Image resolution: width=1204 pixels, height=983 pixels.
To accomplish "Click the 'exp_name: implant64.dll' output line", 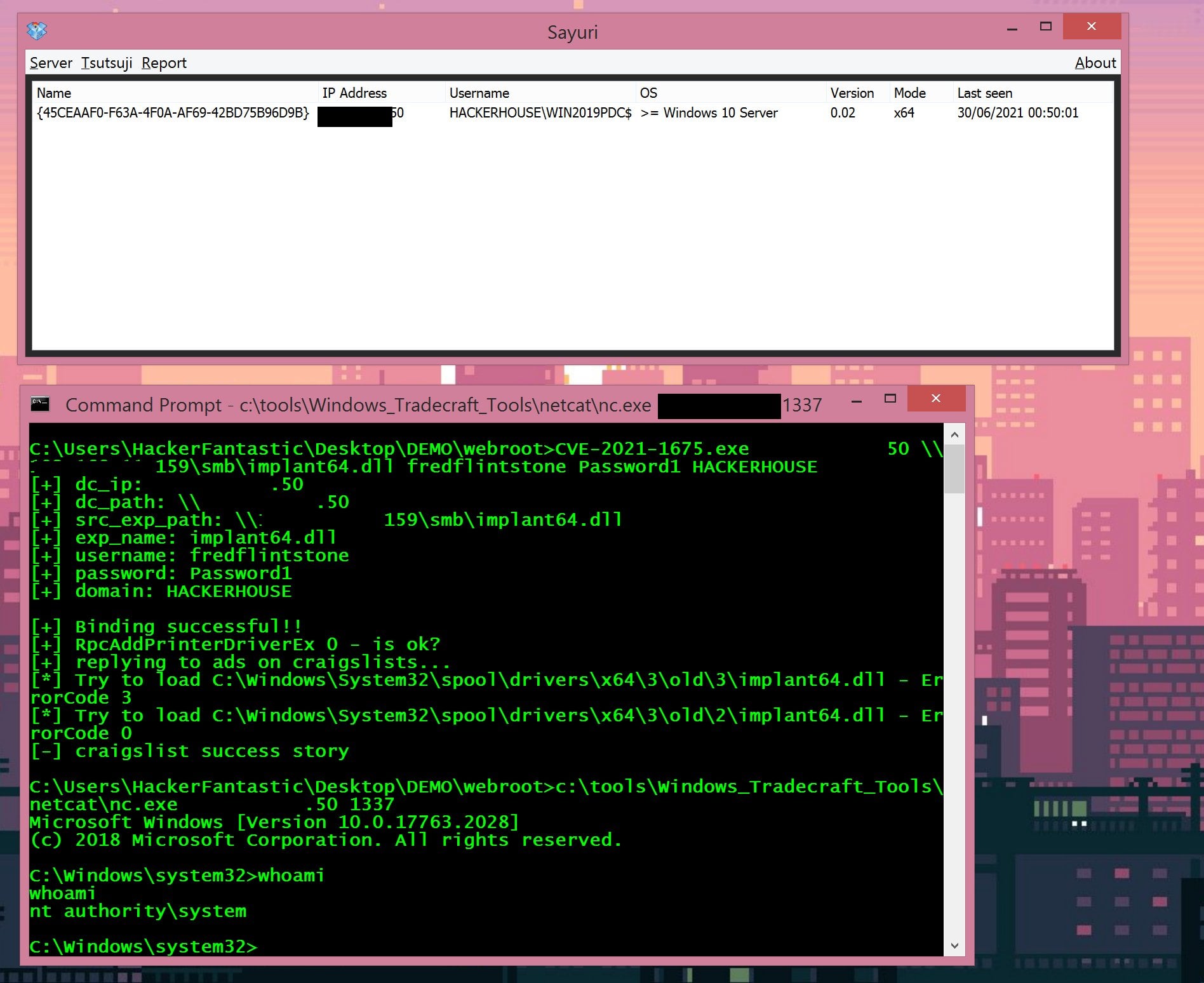I will point(183,538).
